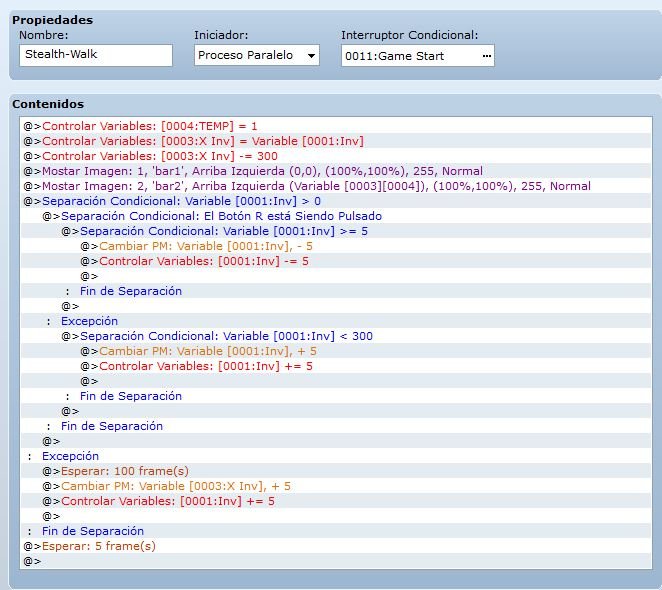The image size is (662, 590).
Task: Select the Mostar Imagen 'bar2' command line
Action: 336,186
